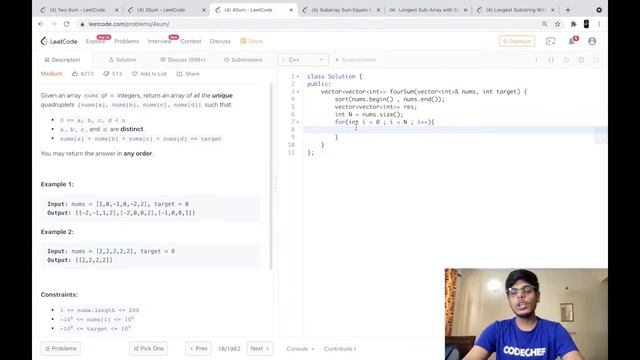640x360 pixels.
Task: Click the Medium difficulty label
Action: pos(51,74)
